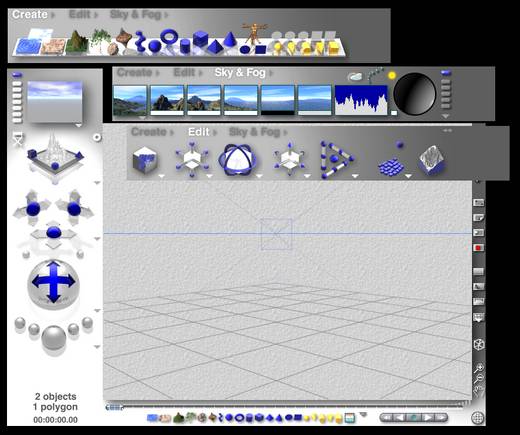Select the Rotate tool with orbiting rings

coord(237,160)
